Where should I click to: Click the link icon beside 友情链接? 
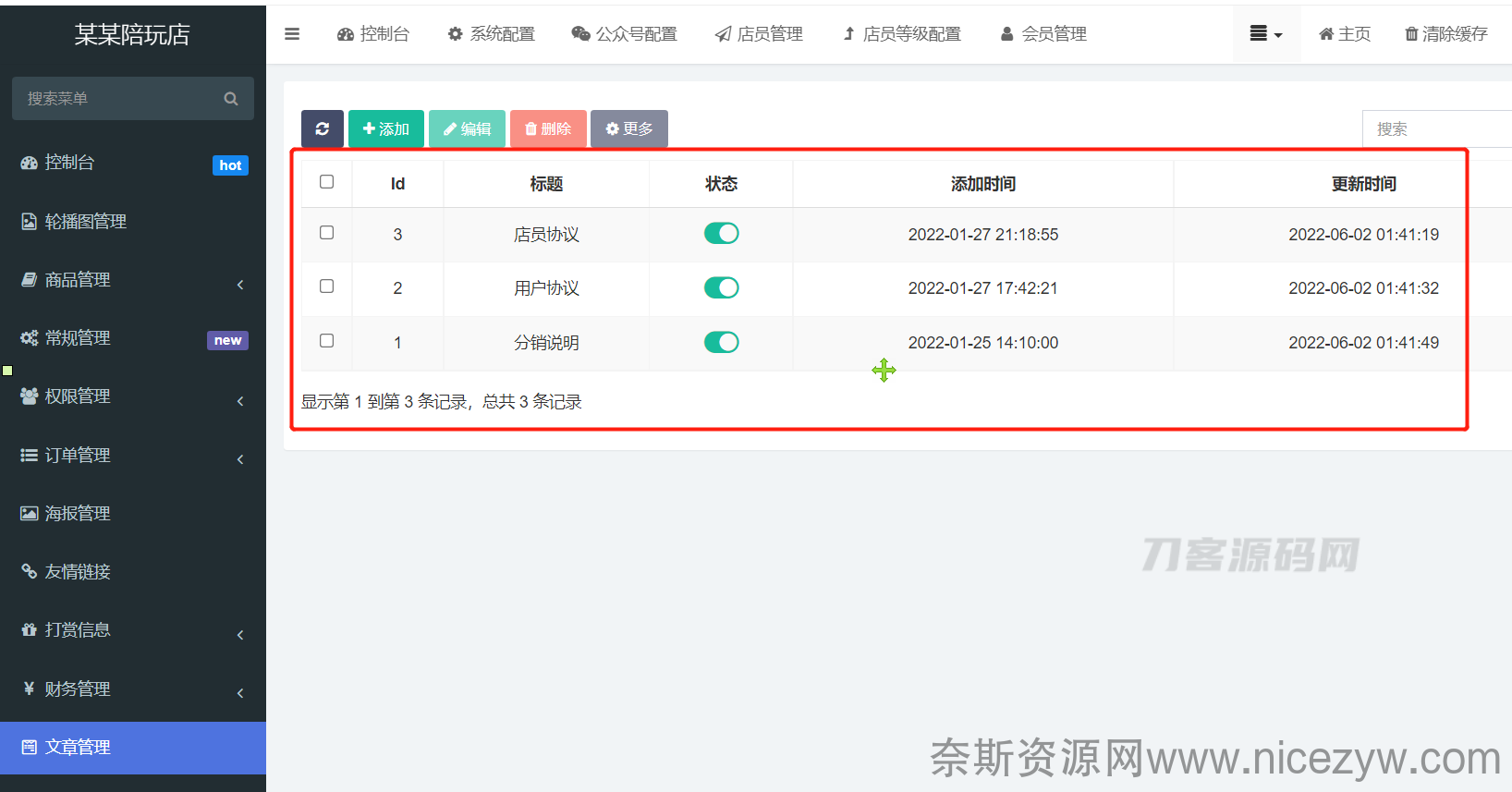[x=29, y=571]
